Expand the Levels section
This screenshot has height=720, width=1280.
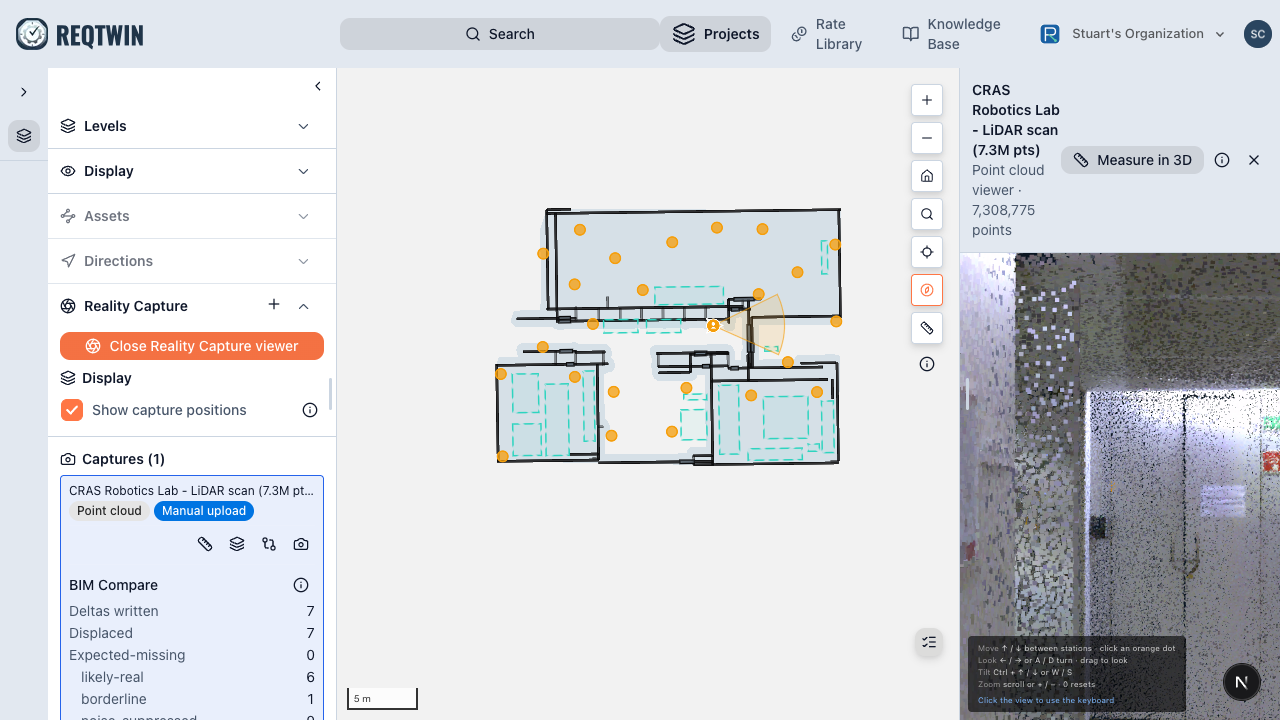click(192, 126)
